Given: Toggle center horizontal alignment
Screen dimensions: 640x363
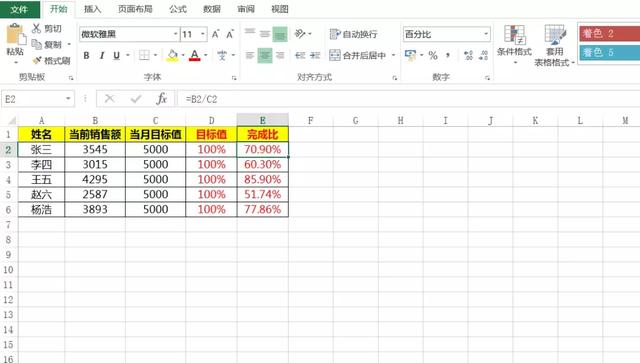Looking at the screenshot, I should coord(265,55).
